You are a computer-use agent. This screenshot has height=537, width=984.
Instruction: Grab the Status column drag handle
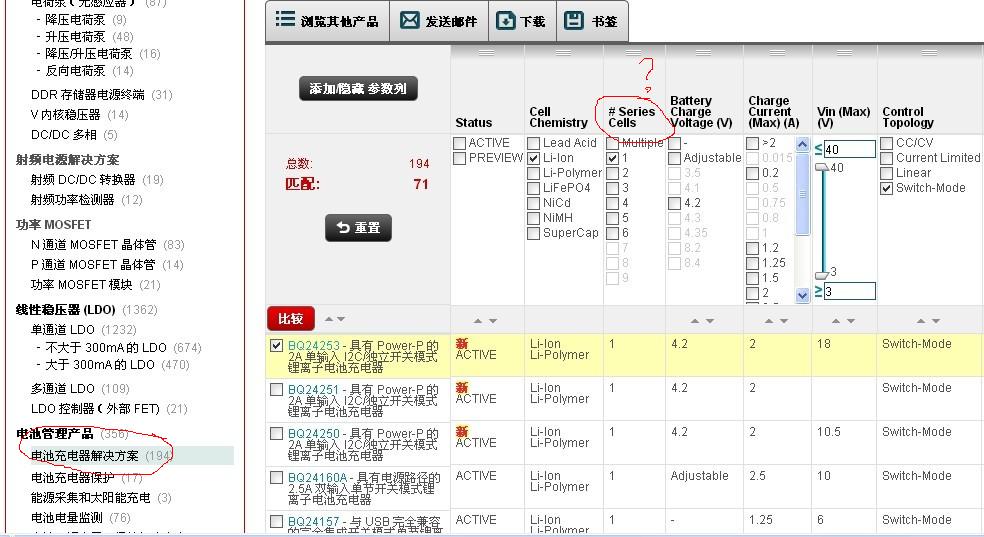(x=486, y=53)
